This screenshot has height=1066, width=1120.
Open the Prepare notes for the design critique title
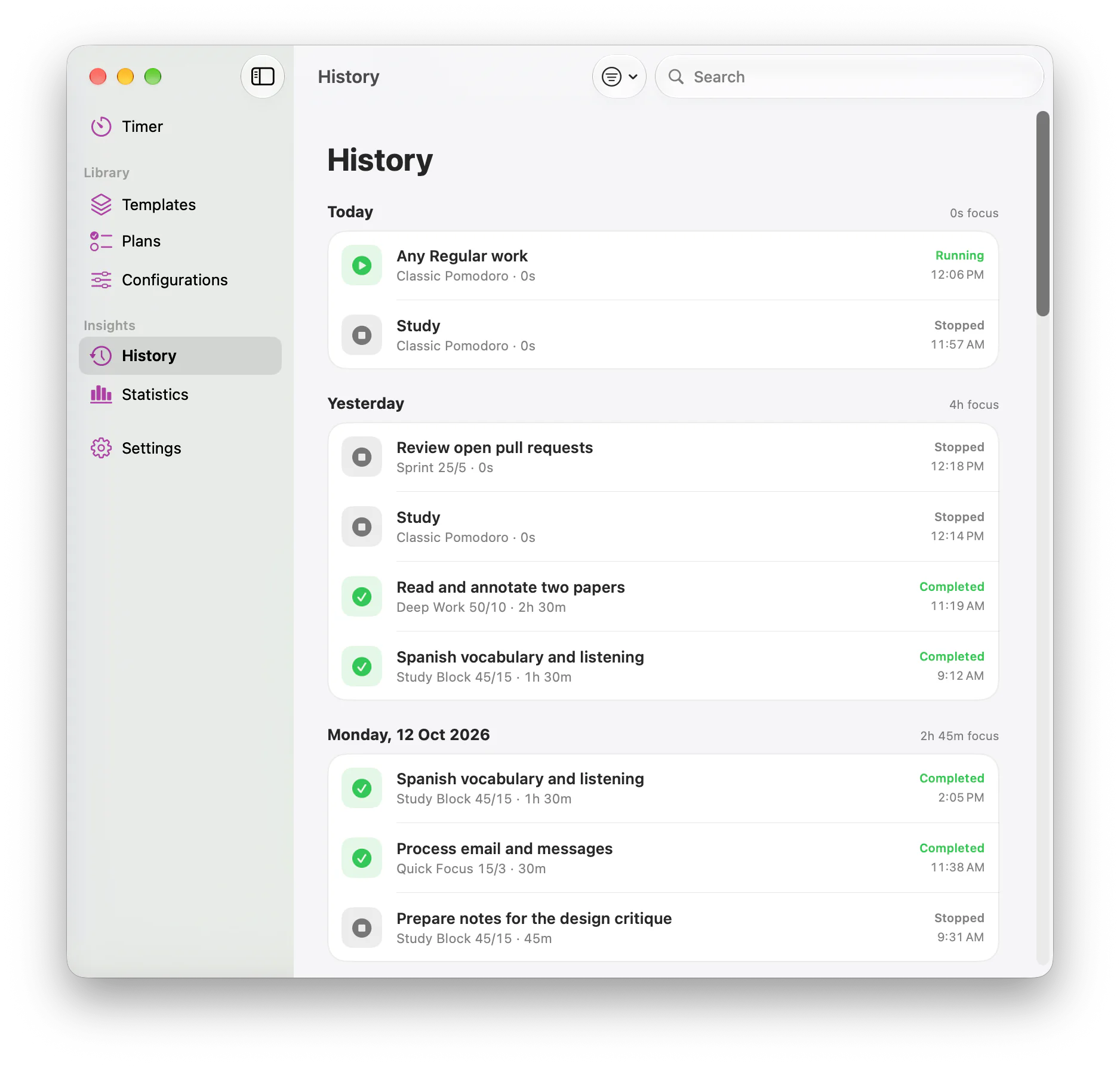tap(534, 919)
